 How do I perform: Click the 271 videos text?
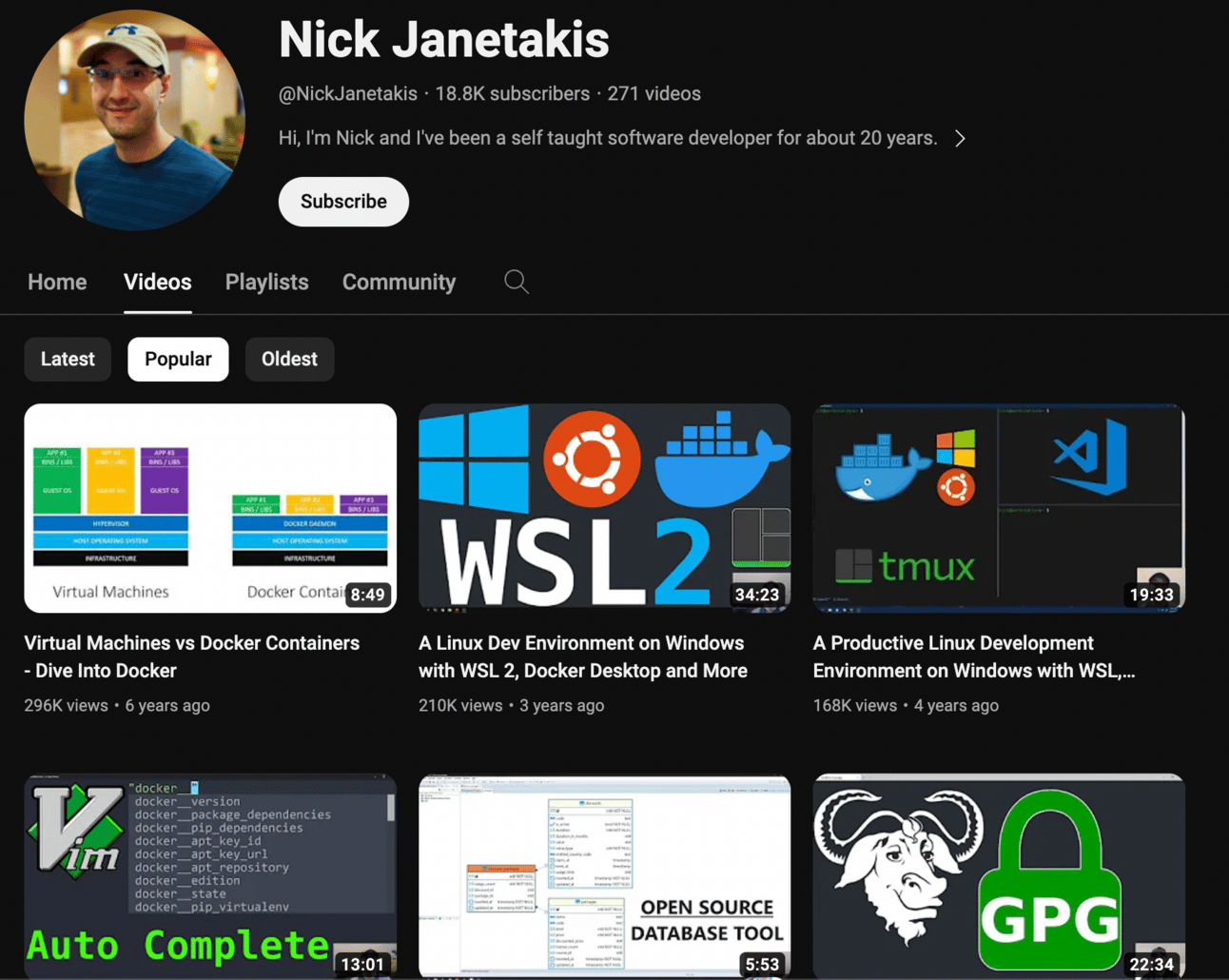click(654, 93)
